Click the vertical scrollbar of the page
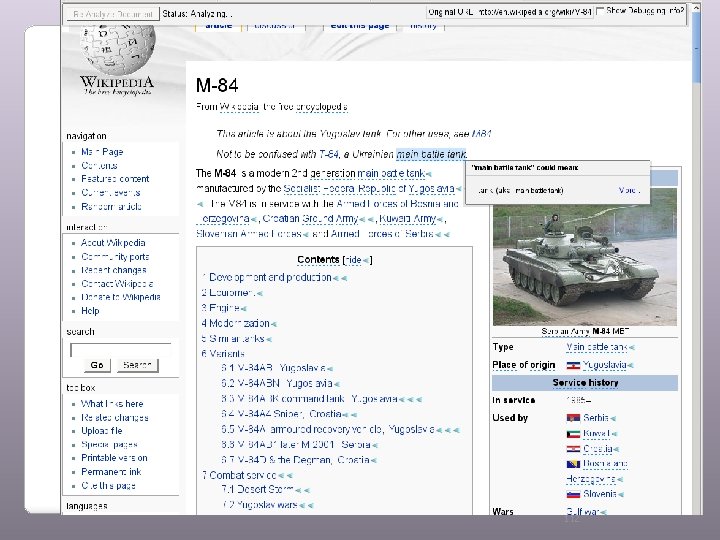 click(696, 257)
